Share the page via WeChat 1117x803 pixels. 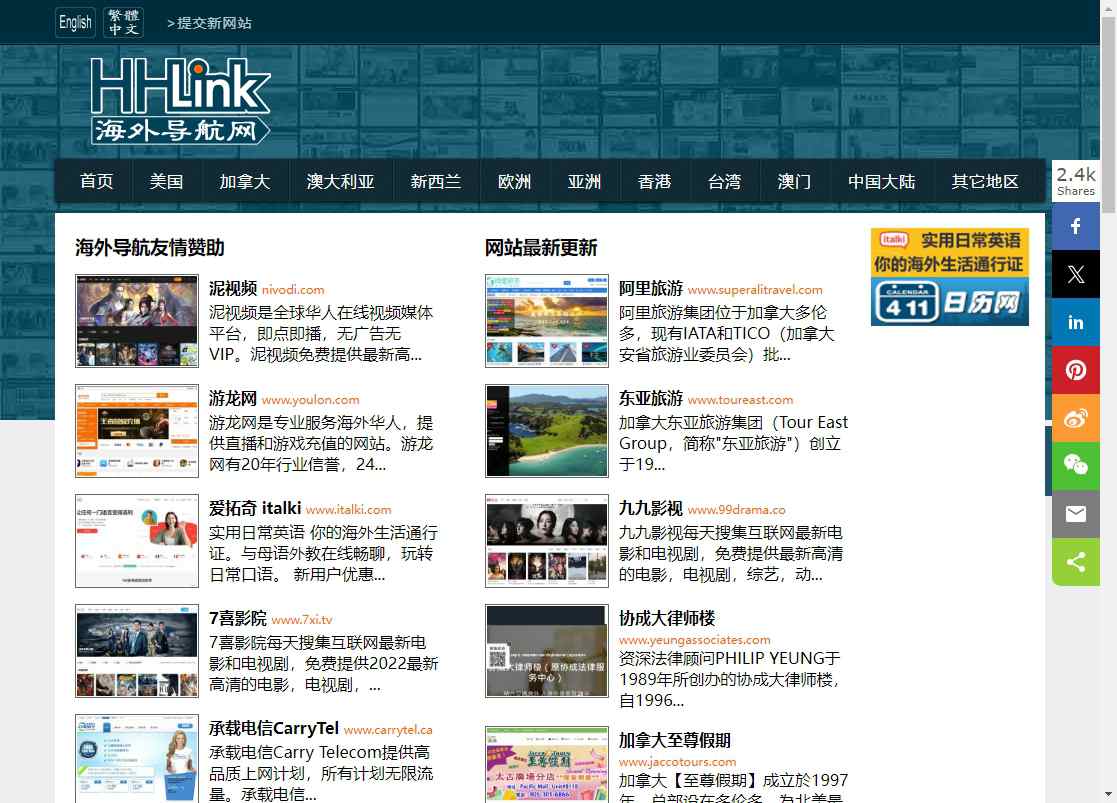(1076, 466)
